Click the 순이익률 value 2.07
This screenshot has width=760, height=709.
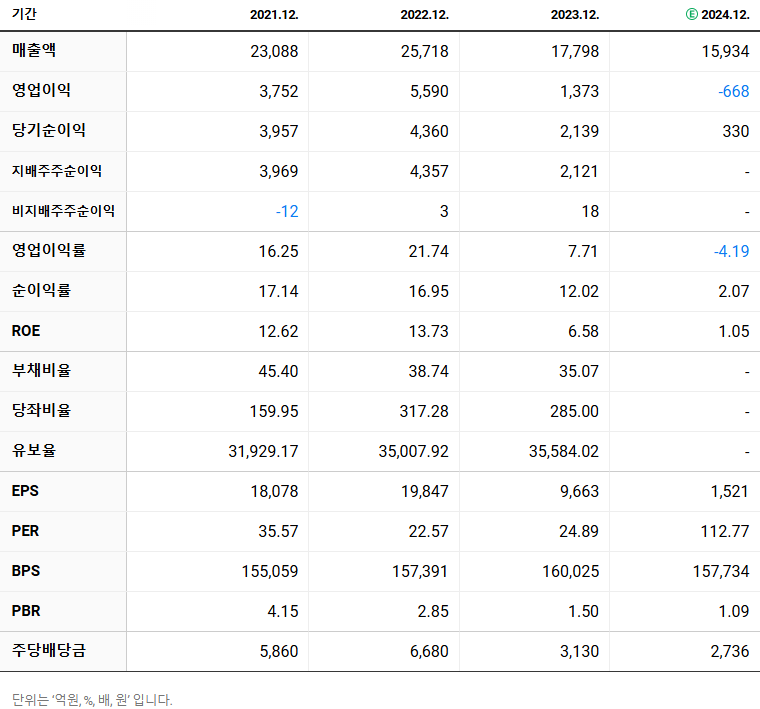(x=734, y=291)
